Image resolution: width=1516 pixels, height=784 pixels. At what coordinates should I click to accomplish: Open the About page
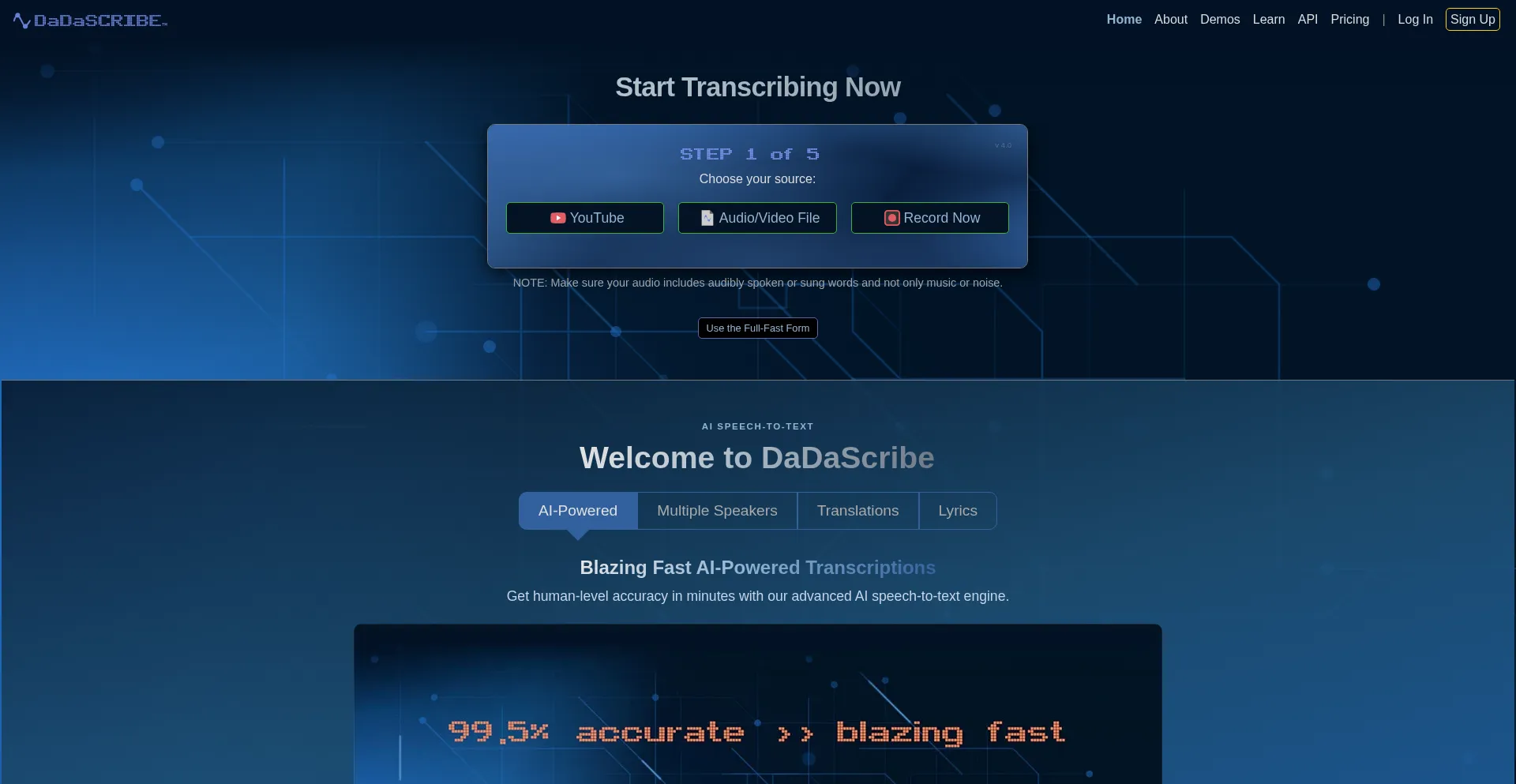(1170, 20)
